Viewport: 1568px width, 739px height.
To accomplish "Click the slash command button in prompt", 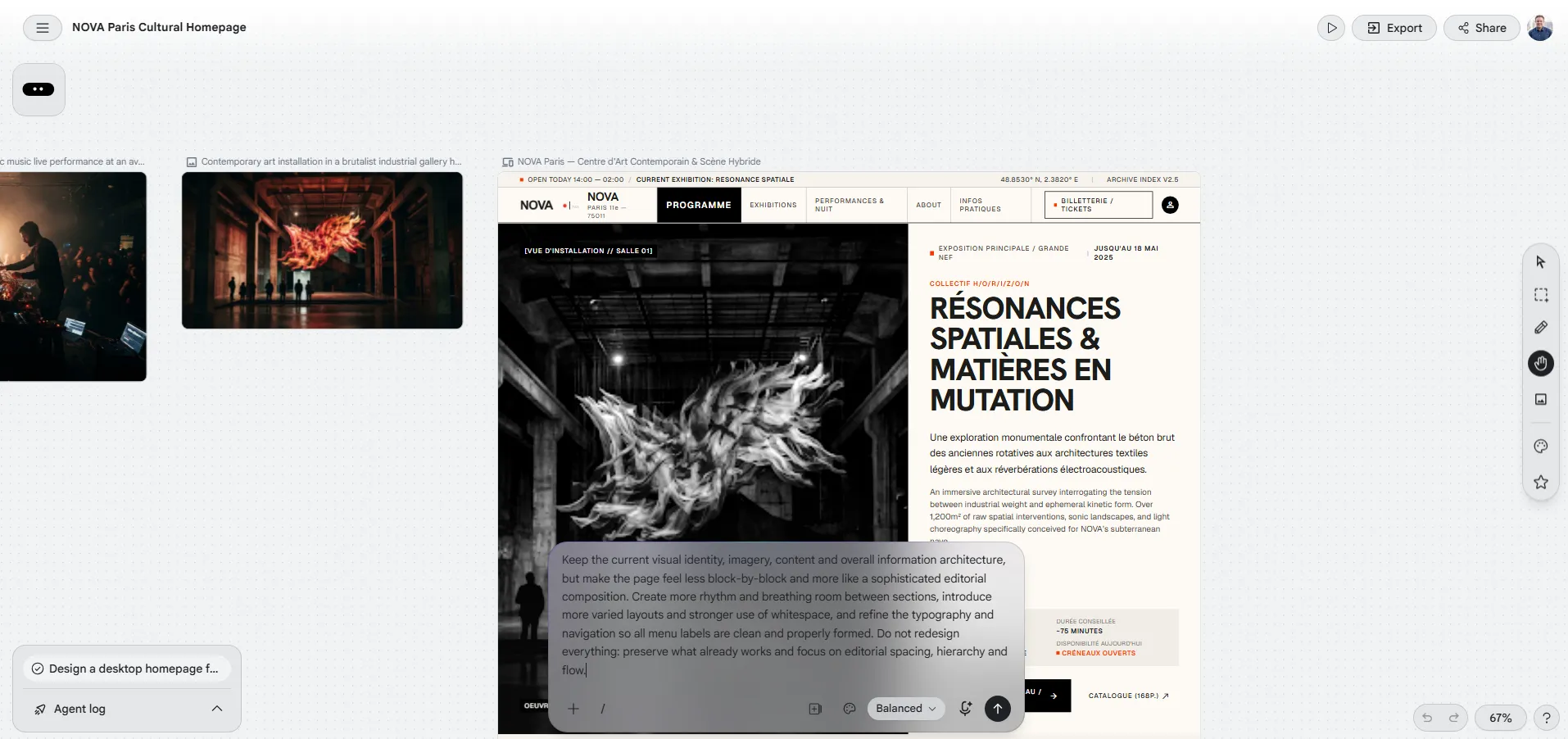I will tap(603, 709).
